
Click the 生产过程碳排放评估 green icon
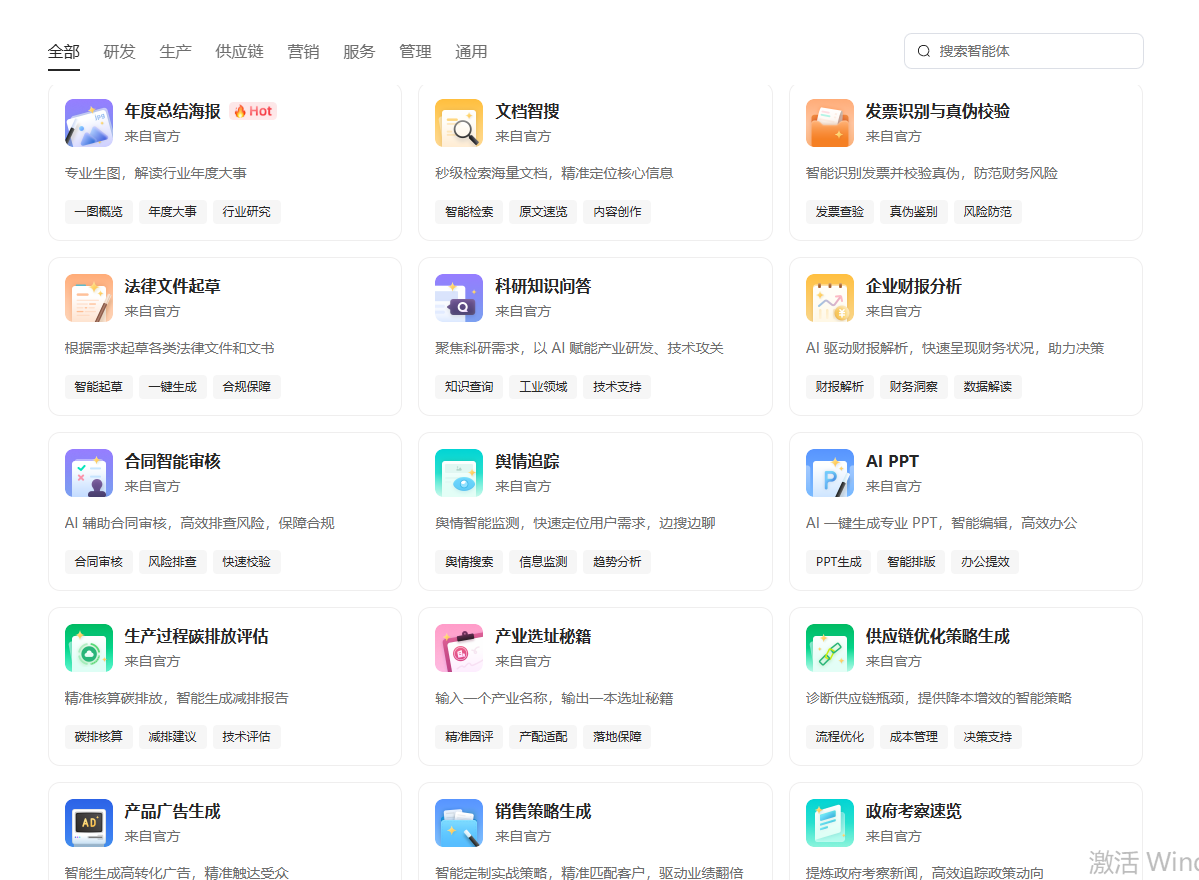point(88,647)
